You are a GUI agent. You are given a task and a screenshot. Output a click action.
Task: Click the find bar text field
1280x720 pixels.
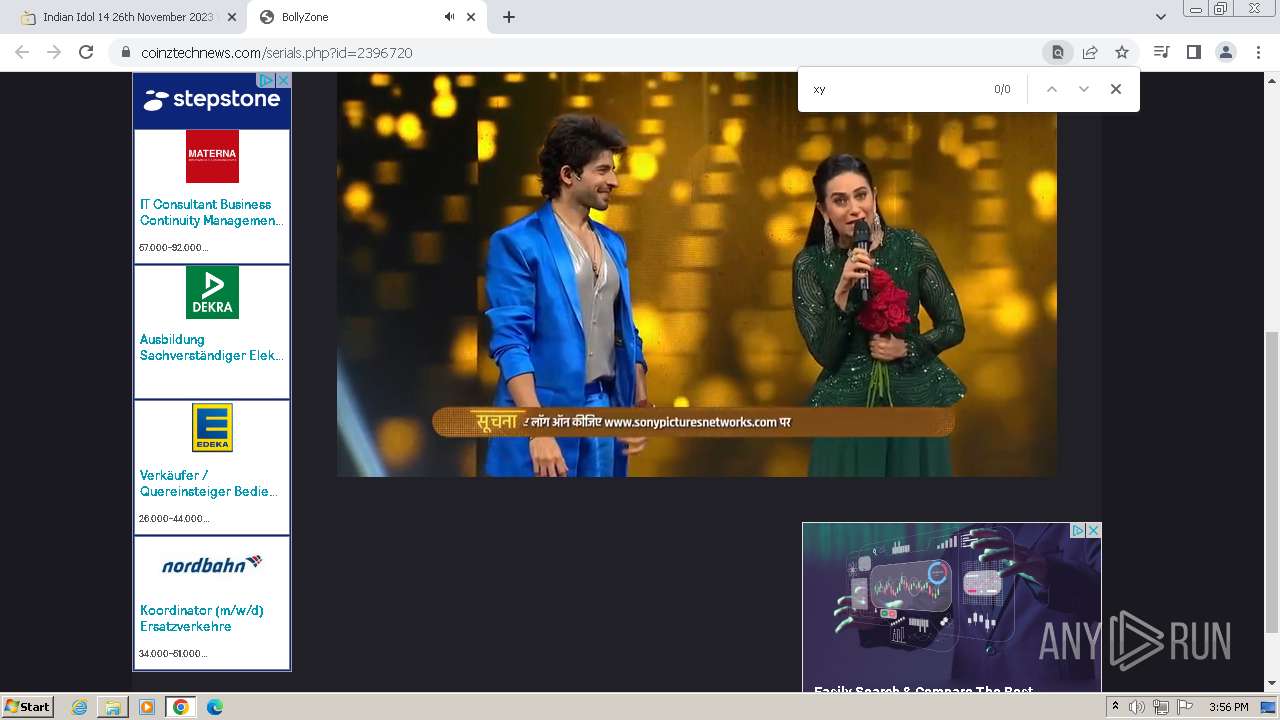tap(895, 89)
